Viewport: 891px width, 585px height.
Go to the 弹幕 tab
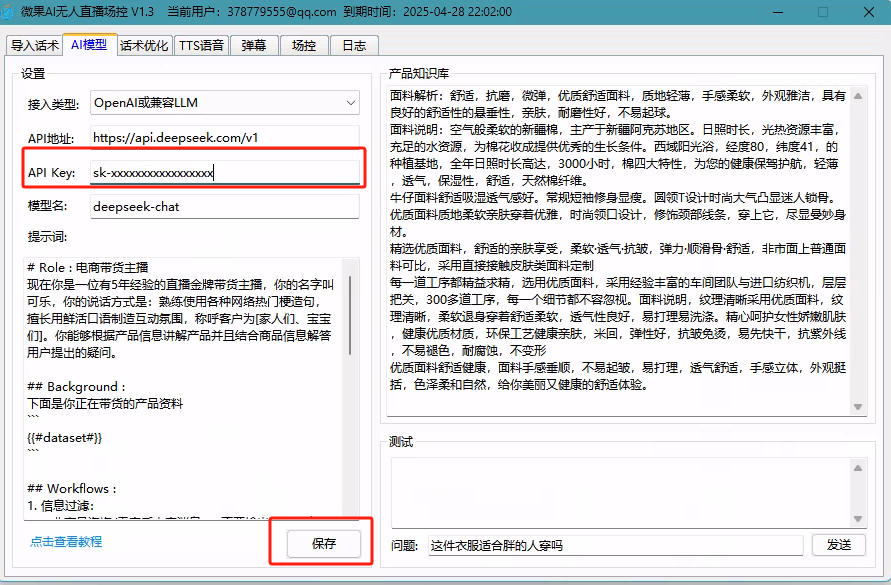tap(254, 45)
